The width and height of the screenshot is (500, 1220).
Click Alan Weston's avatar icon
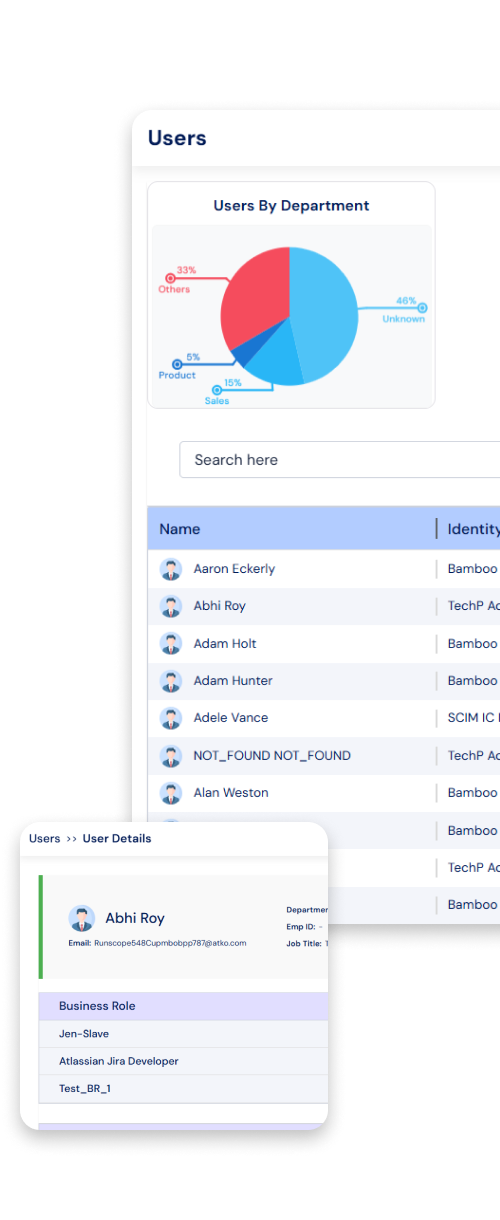click(x=171, y=793)
